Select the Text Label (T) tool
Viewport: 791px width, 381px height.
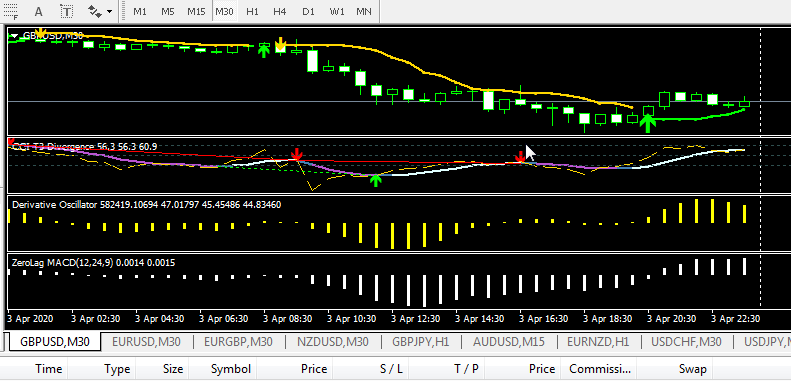66,11
